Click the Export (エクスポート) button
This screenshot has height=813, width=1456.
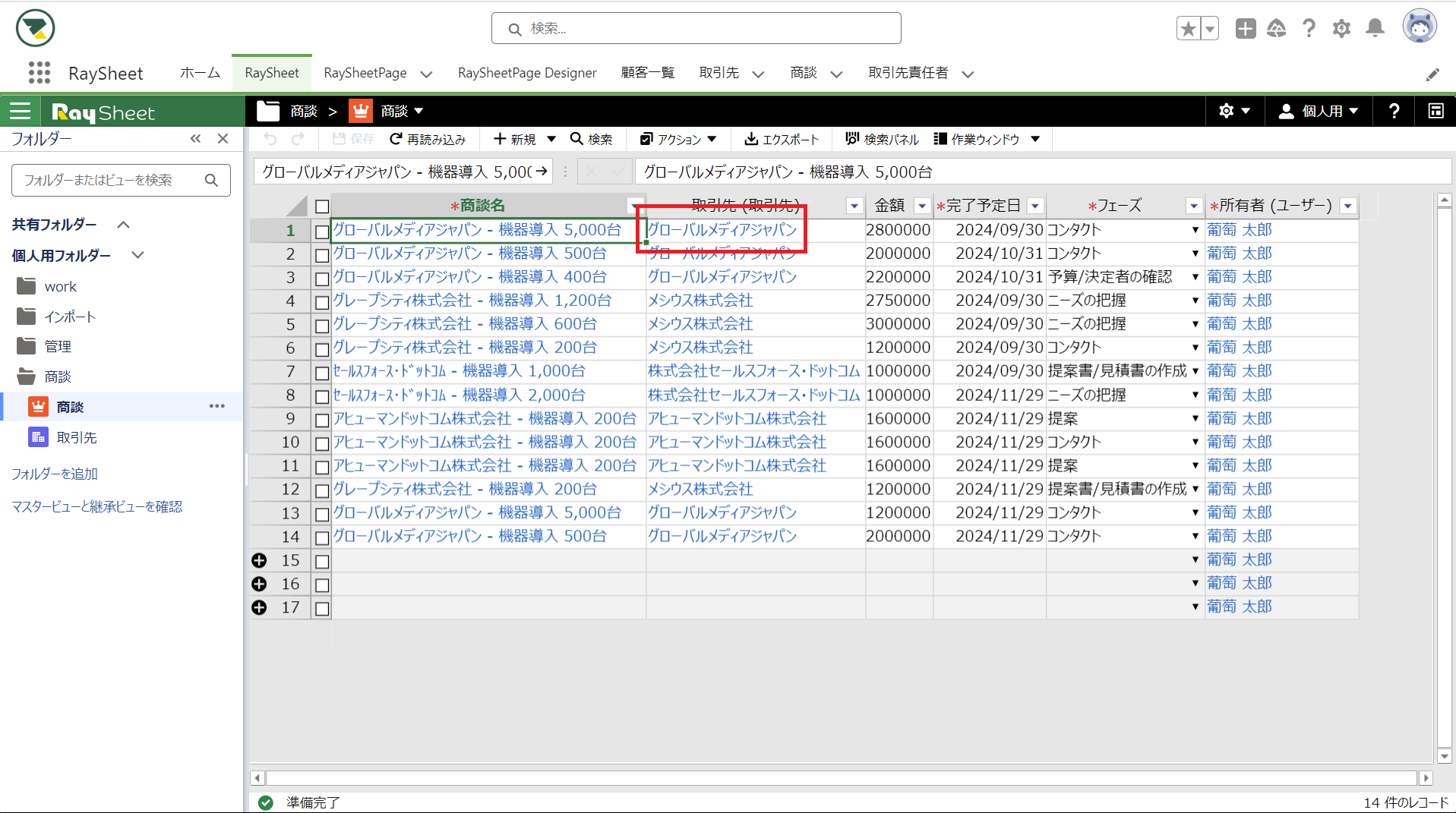(782, 139)
